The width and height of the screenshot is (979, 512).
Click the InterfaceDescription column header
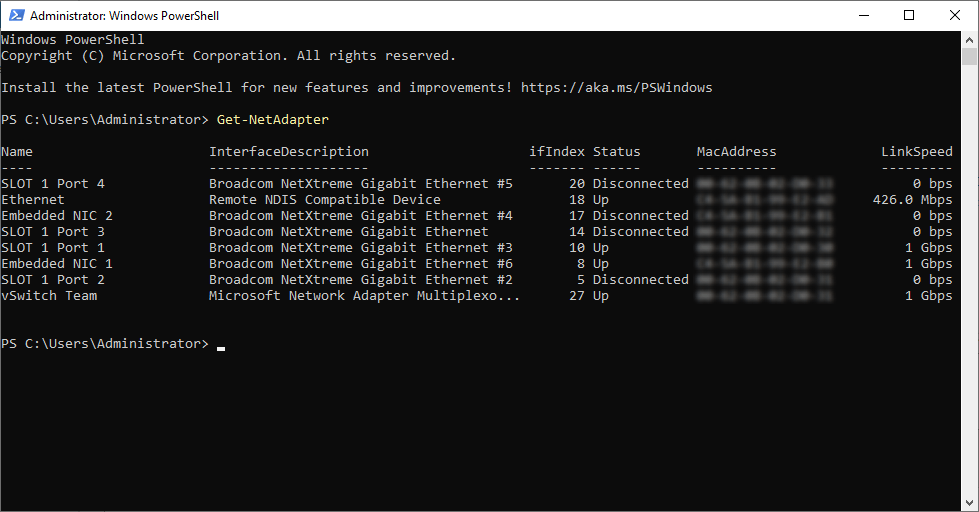(x=288, y=151)
